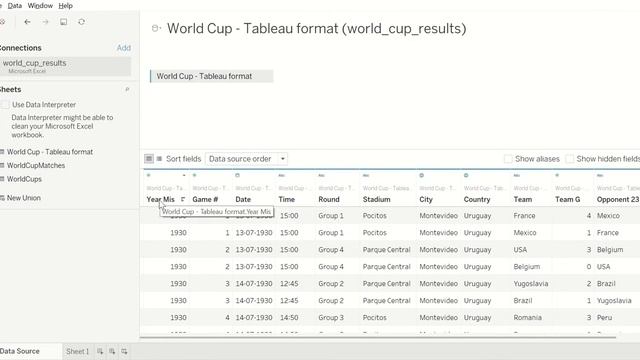Switch to Sheet 1 tab

pos(78,351)
